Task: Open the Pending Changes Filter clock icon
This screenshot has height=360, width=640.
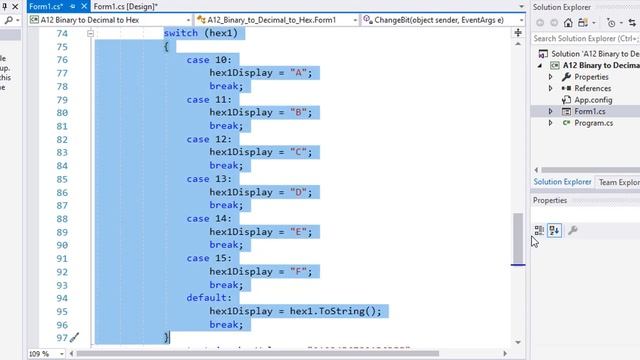Action: pos(611,23)
